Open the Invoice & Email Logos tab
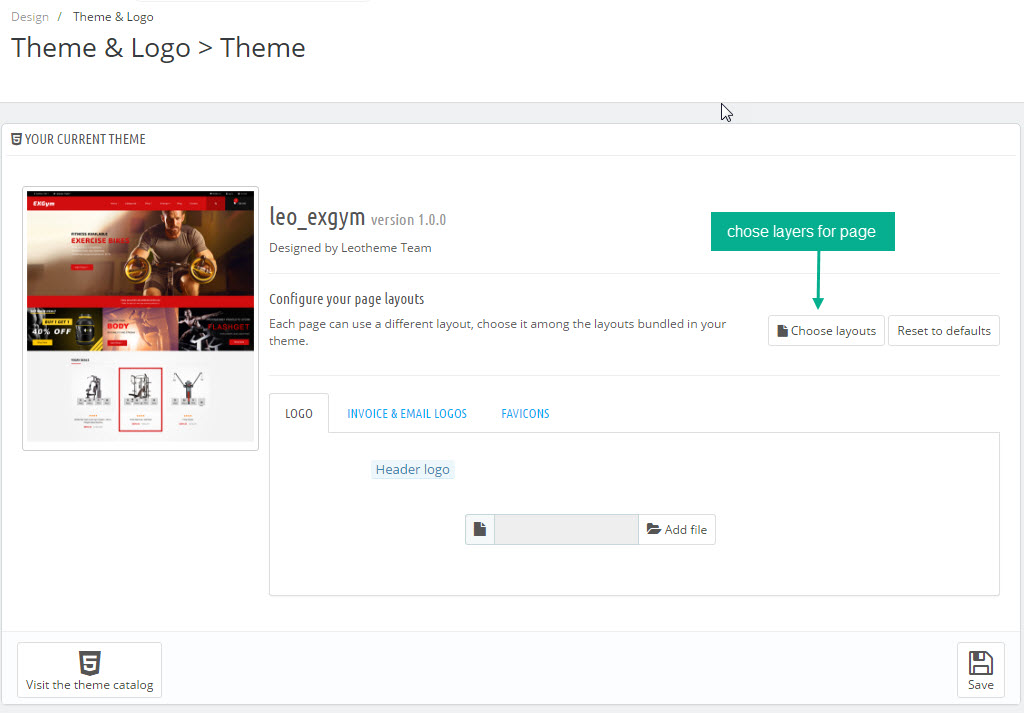This screenshot has height=713, width=1024. pyautogui.click(x=407, y=413)
